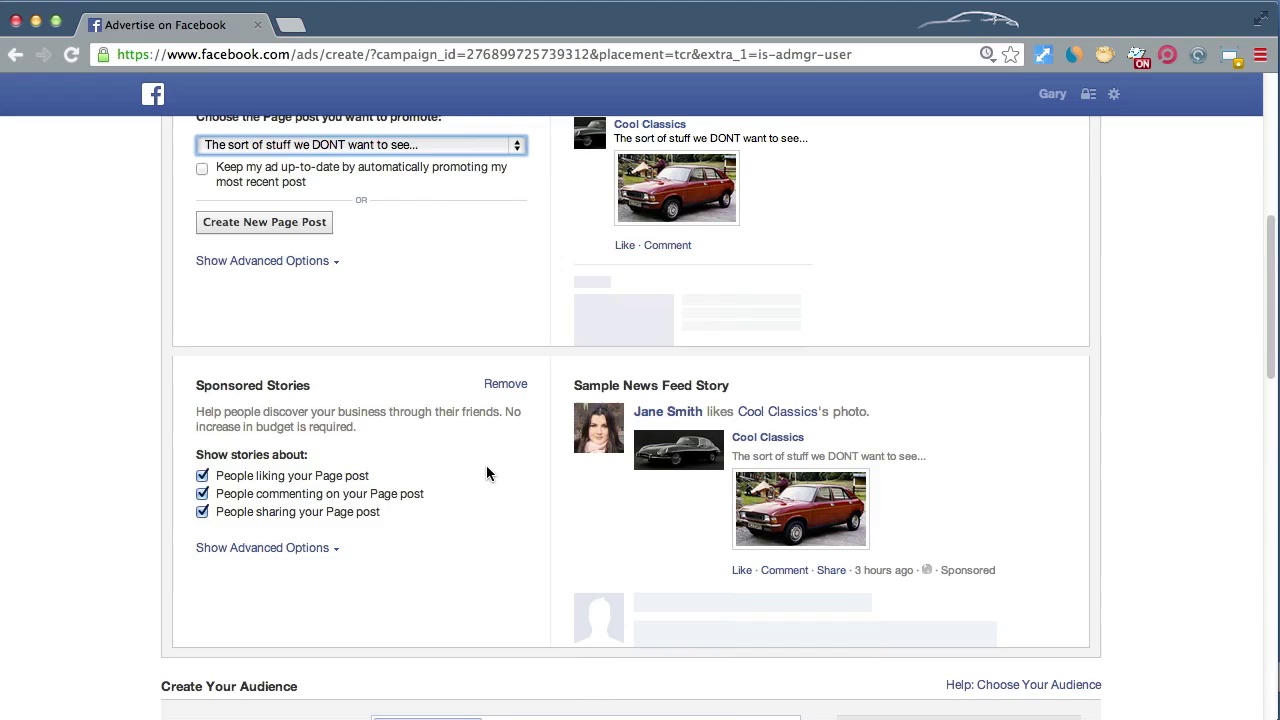Click the red car image in top preview
The width and height of the screenshot is (1280, 720).
pyautogui.click(x=677, y=188)
